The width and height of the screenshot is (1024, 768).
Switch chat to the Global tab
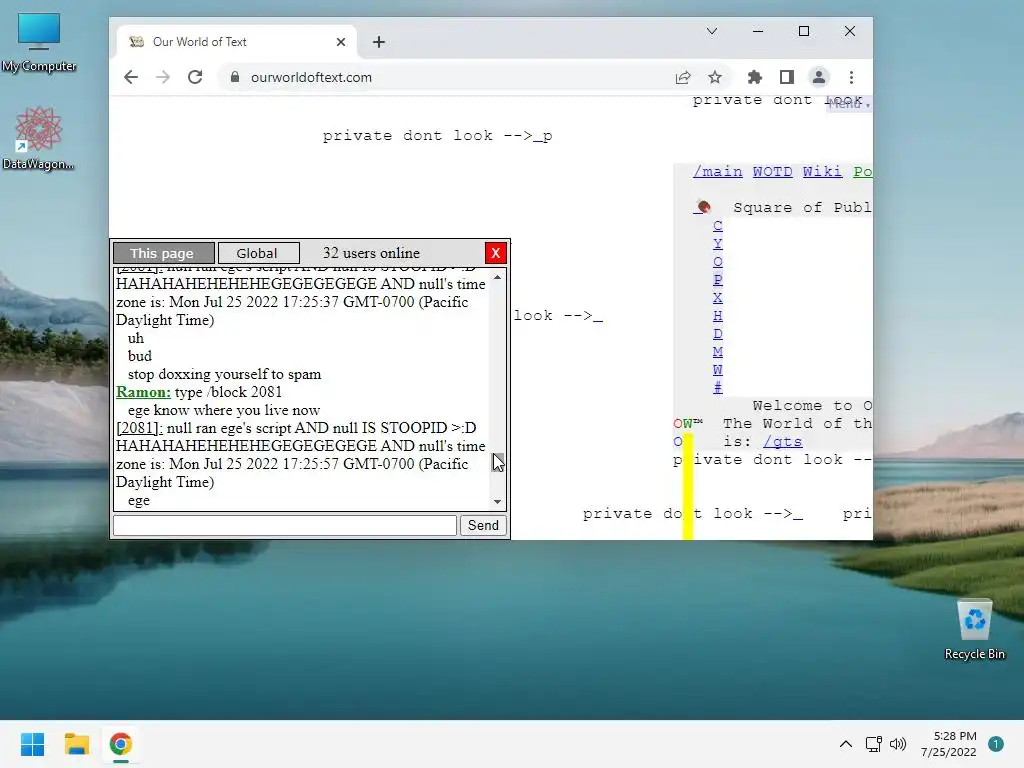pos(259,253)
